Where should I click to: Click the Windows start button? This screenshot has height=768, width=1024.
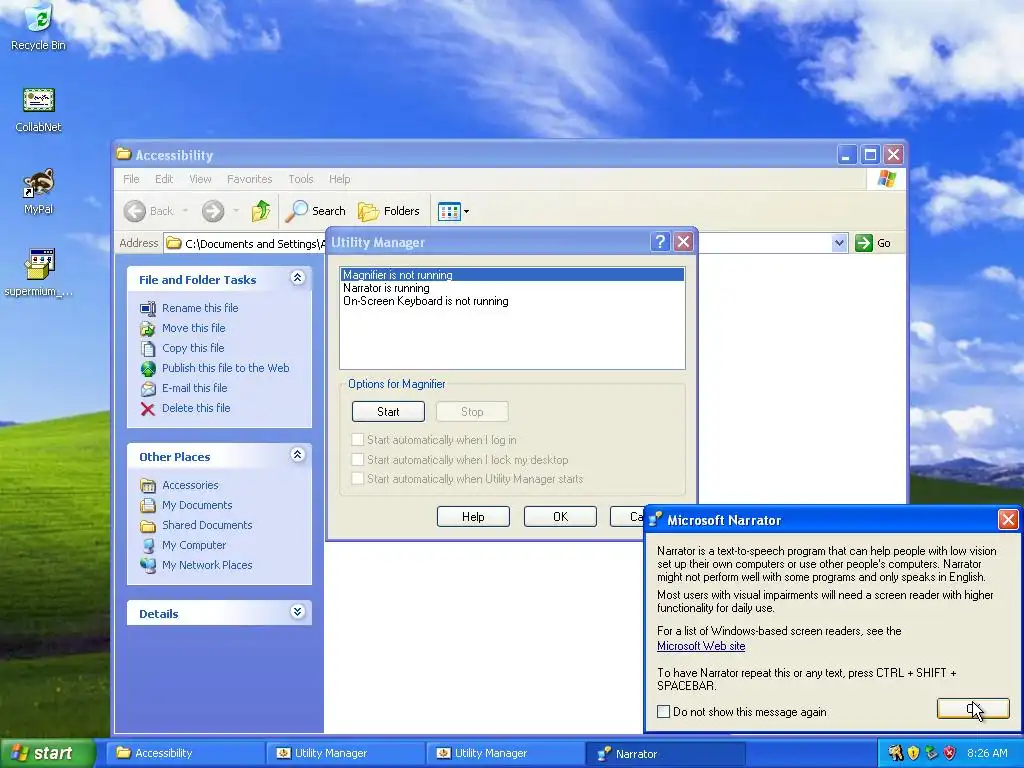coord(48,753)
